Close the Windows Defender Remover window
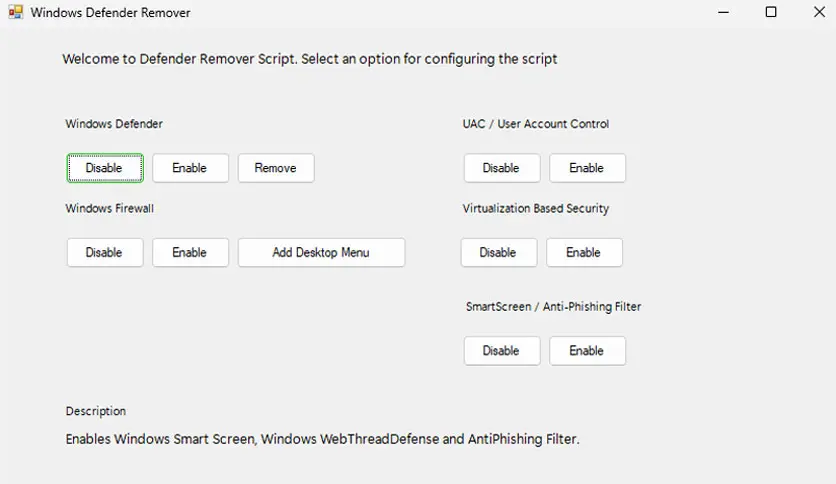The width and height of the screenshot is (836, 484). pyautogui.click(x=819, y=12)
